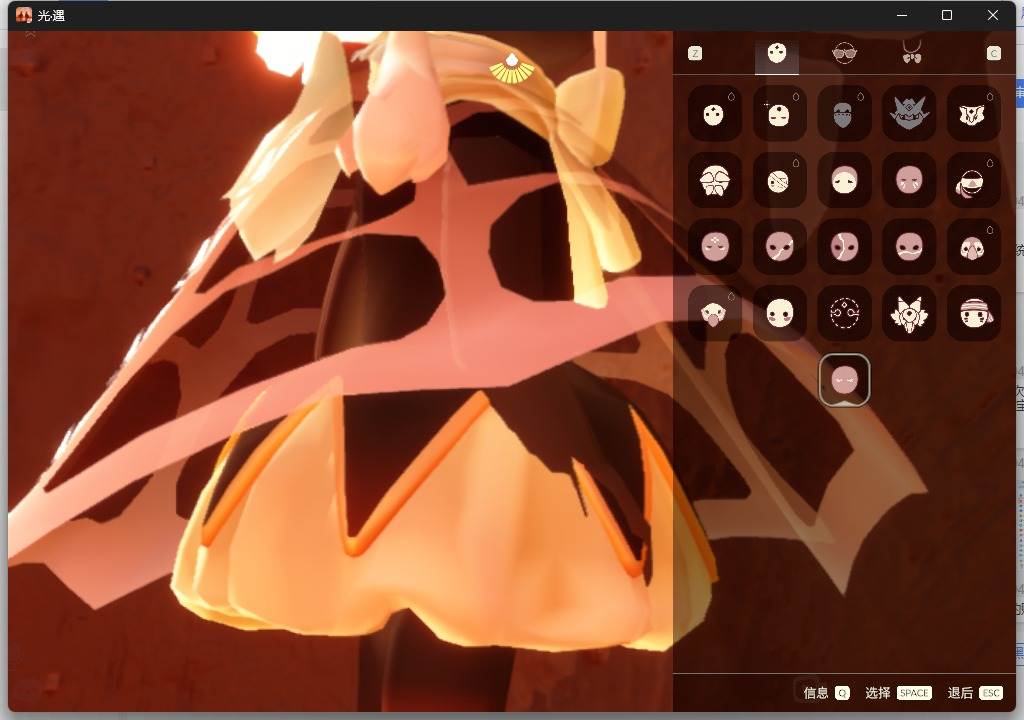Switch to the mask category tab
The height and width of the screenshot is (720, 1024).
[776, 53]
